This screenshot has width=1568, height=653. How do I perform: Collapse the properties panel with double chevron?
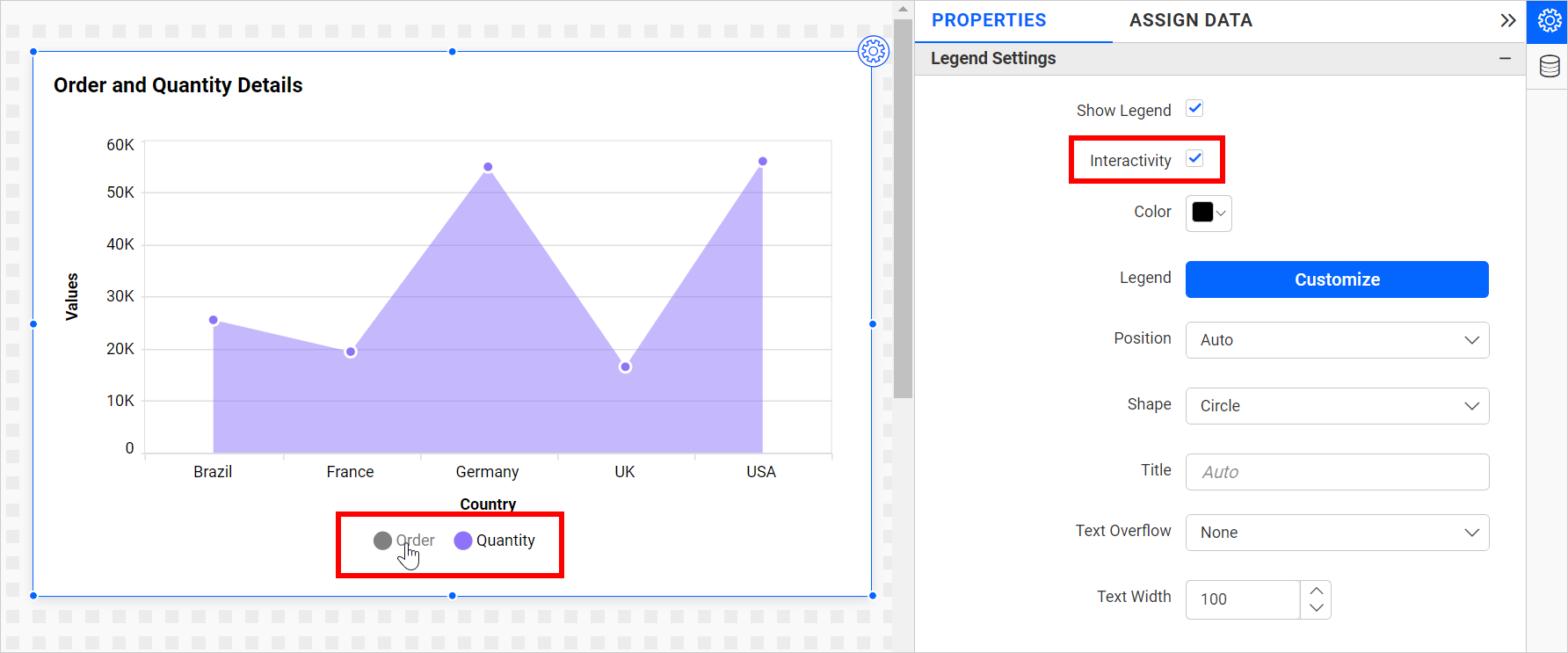(1507, 20)
